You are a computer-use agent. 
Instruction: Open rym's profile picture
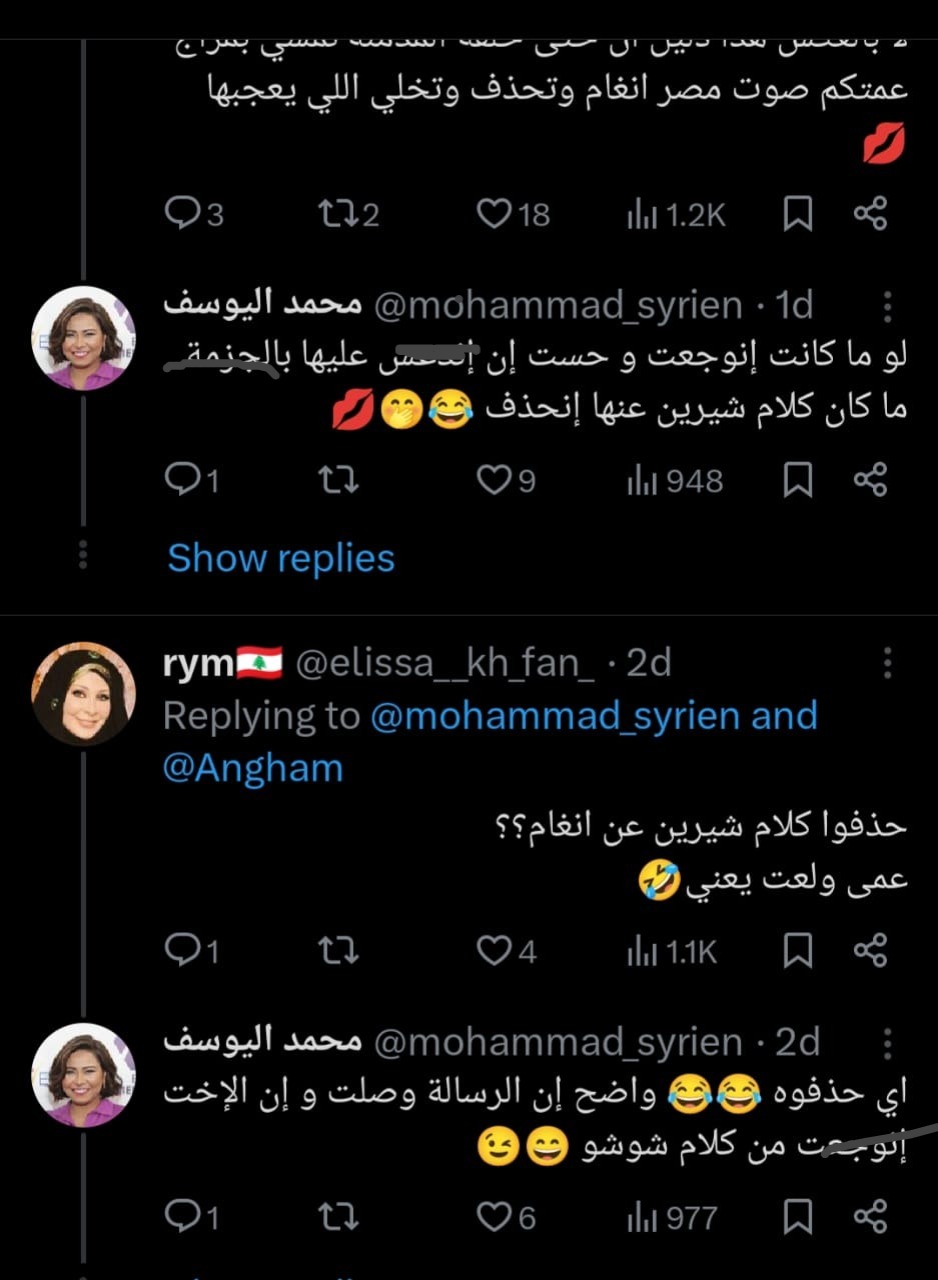point(83,693)
